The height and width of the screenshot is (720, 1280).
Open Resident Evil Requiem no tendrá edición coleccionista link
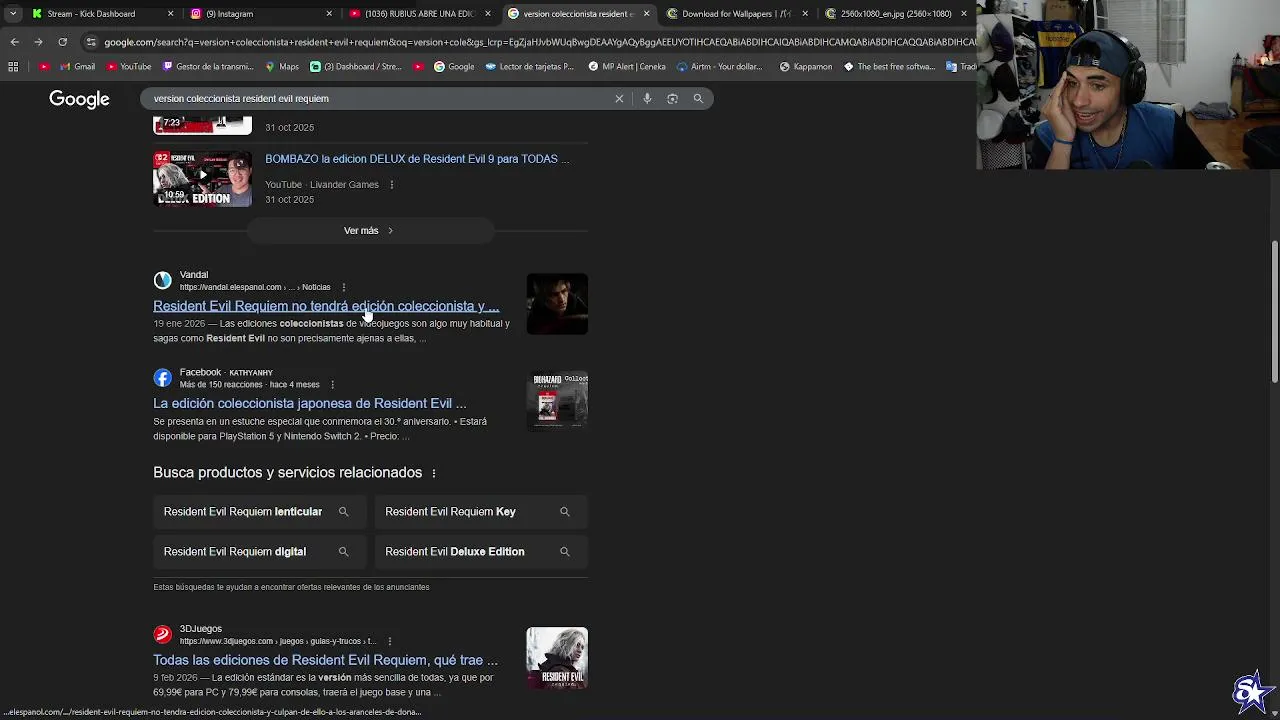(x=326, y=306)
